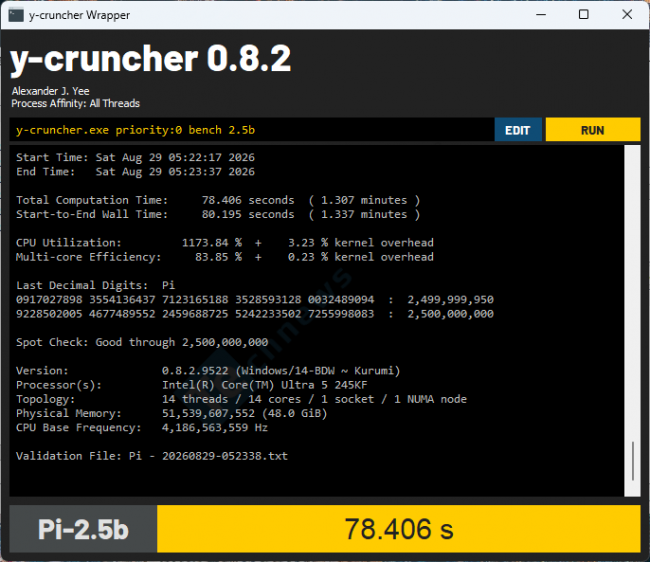Viewport: 650px width, 562px height.
Task: Click the End Time line in output
Action: click(135, 172)
